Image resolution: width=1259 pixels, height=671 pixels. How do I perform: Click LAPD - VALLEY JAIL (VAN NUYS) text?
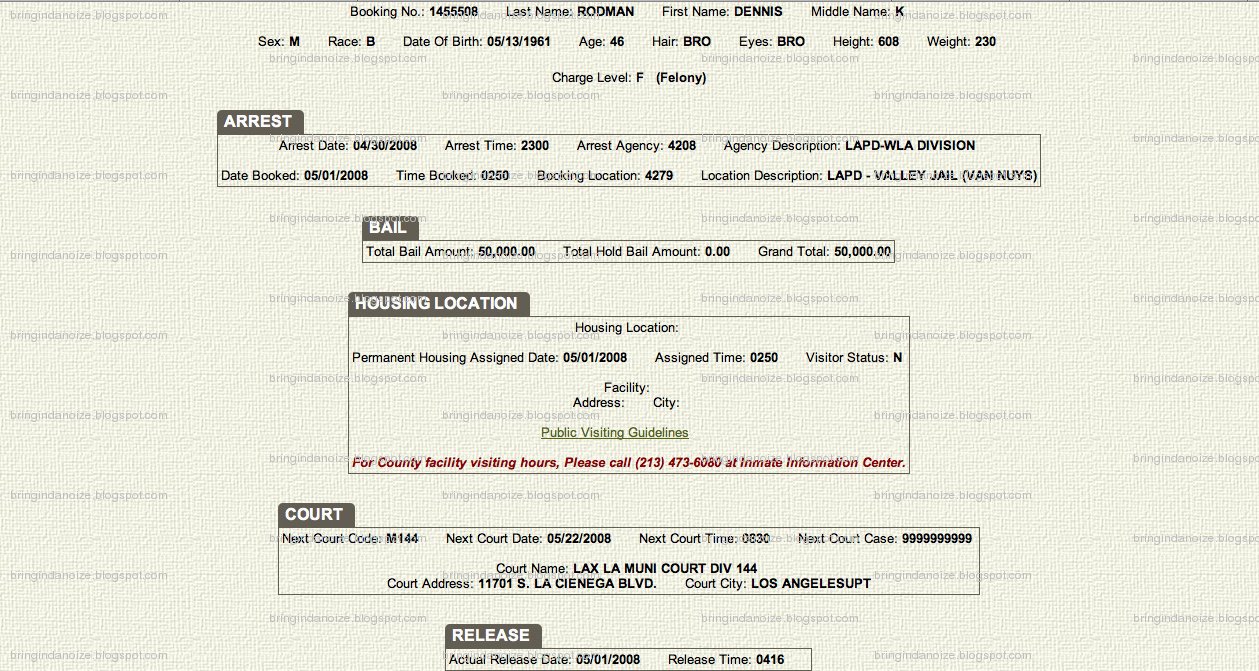(x=932, y=176)
